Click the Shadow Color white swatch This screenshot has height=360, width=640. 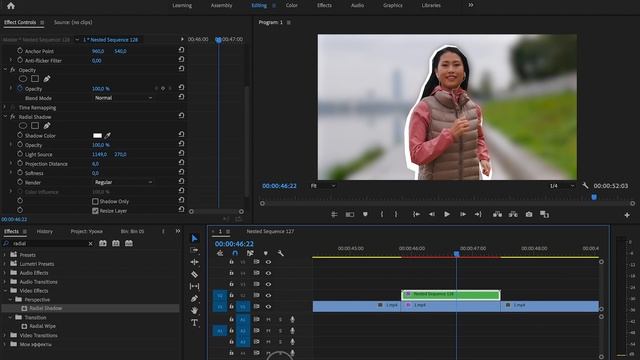tap(97, 136)
